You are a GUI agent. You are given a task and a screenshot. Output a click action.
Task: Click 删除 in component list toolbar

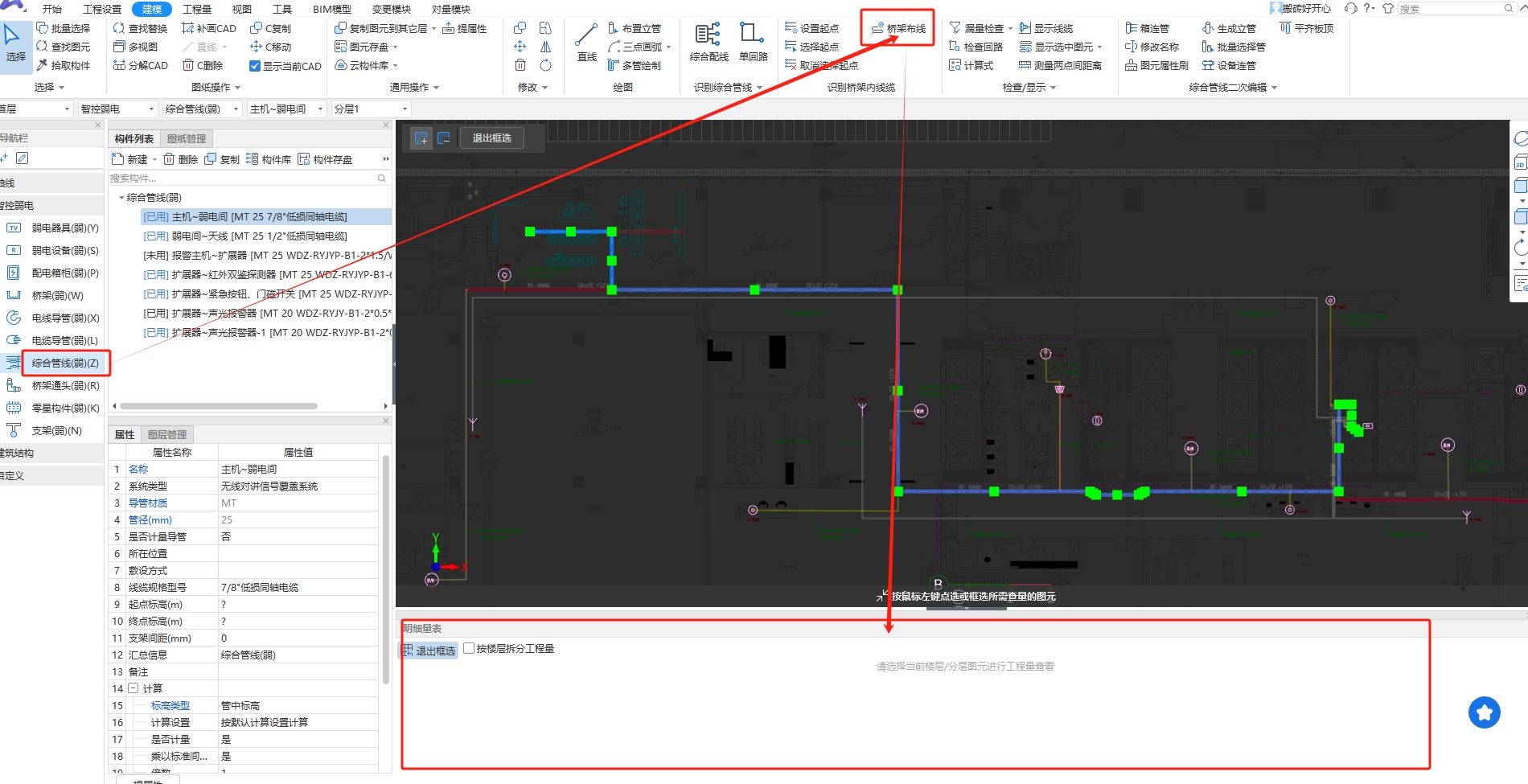[181, 159]
